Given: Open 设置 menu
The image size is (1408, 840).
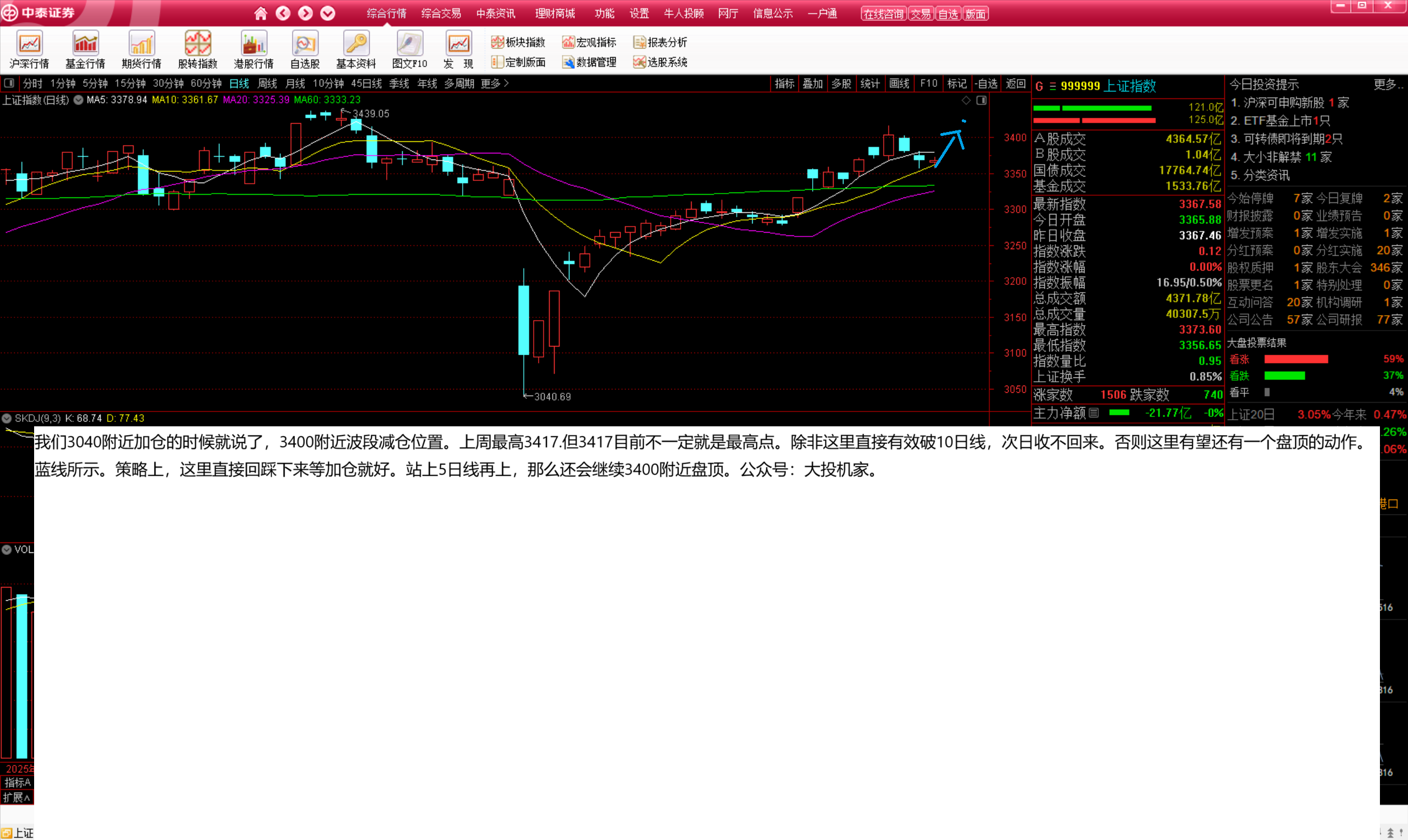Looking at the screenshot, I should click(x=639, y=14).
